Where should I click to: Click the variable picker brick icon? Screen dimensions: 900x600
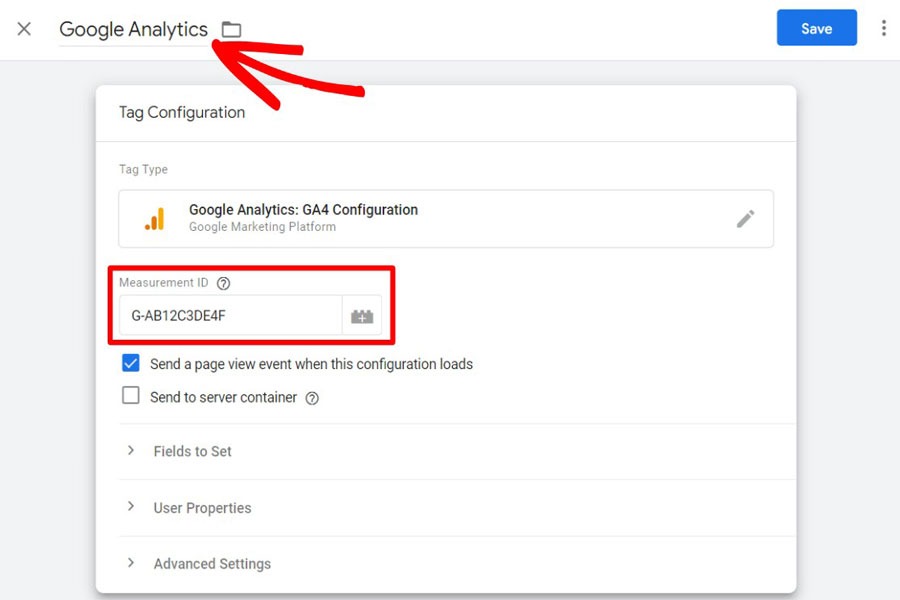click(361, 316)
